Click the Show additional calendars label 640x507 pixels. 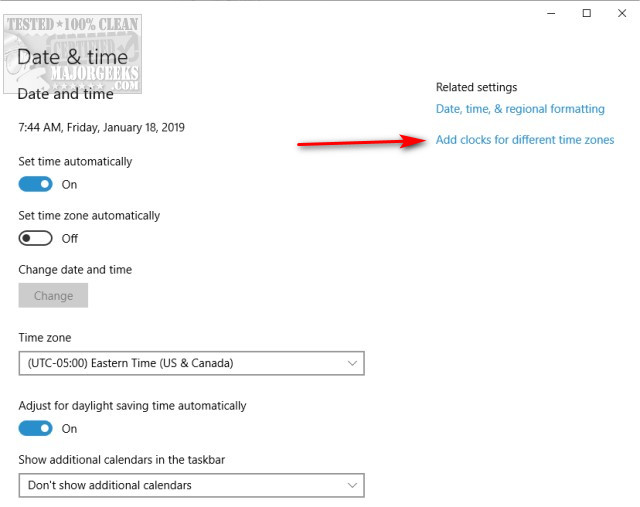(120, 459)
